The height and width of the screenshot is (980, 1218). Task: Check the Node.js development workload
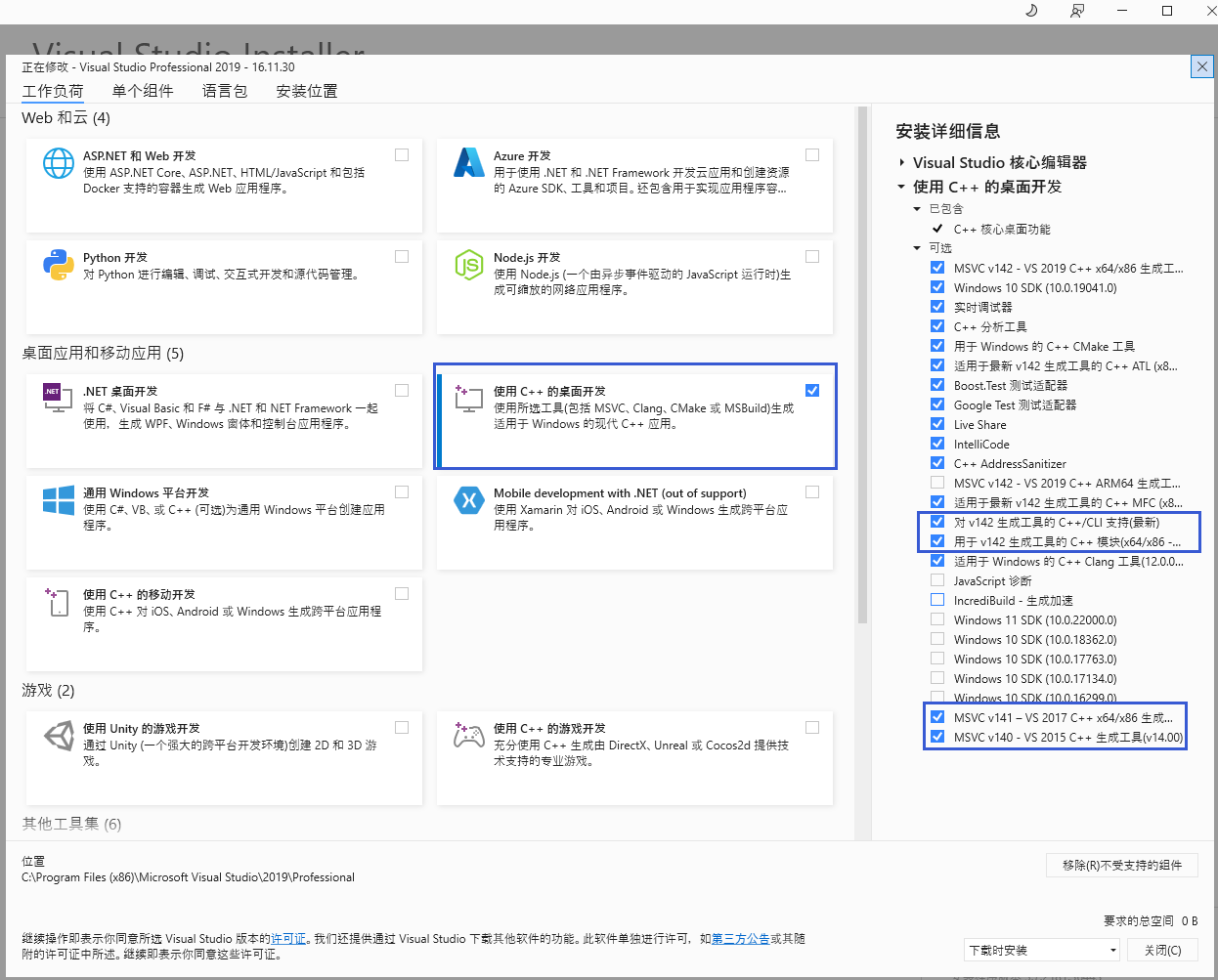[x=812, y=256]
